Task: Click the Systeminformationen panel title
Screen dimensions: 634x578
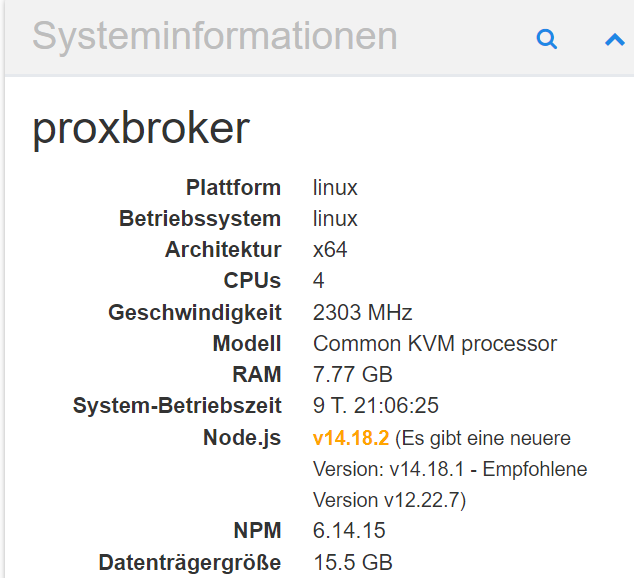Action: pyautogui.click(x=215, y=37)
